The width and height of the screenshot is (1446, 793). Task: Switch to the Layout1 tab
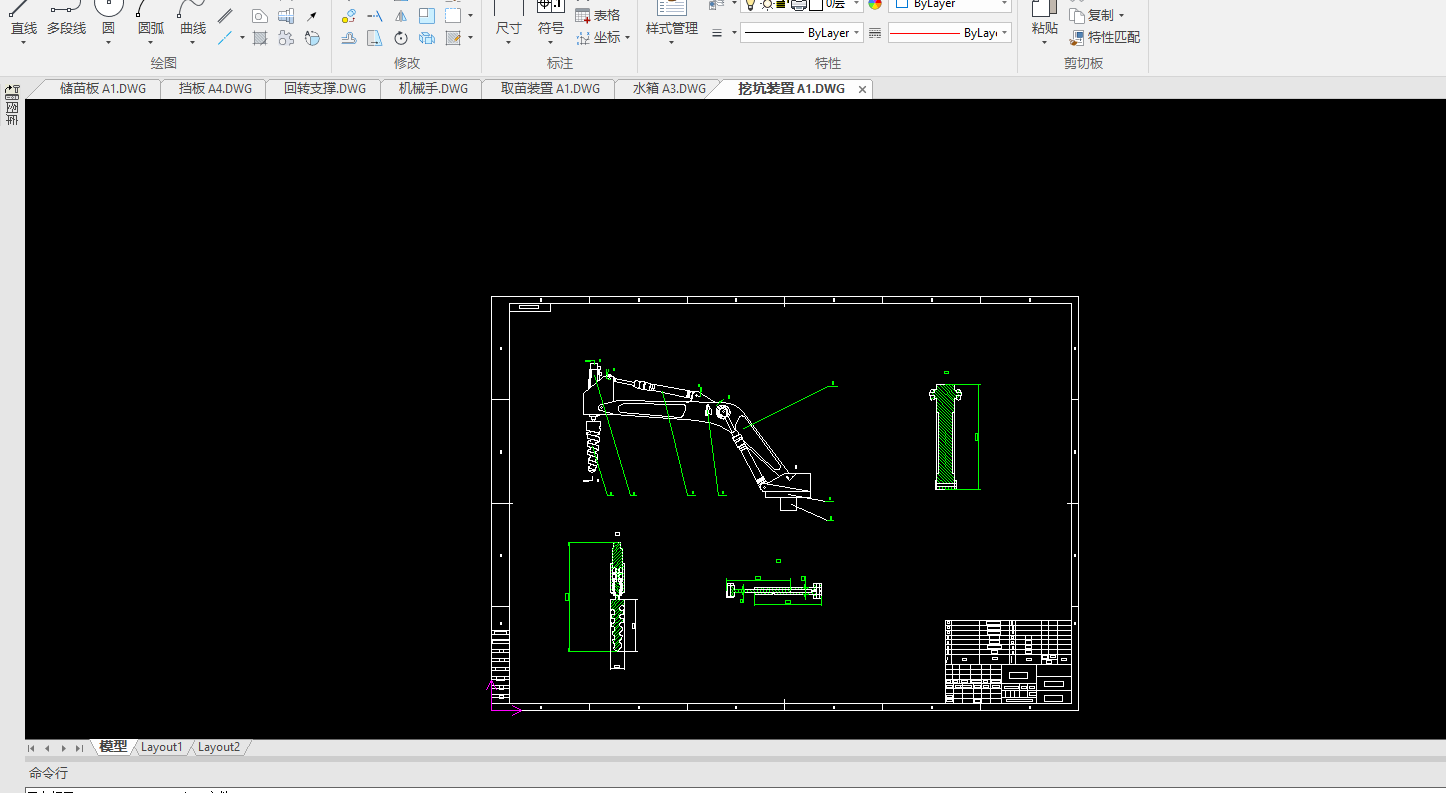pos(161,747)
